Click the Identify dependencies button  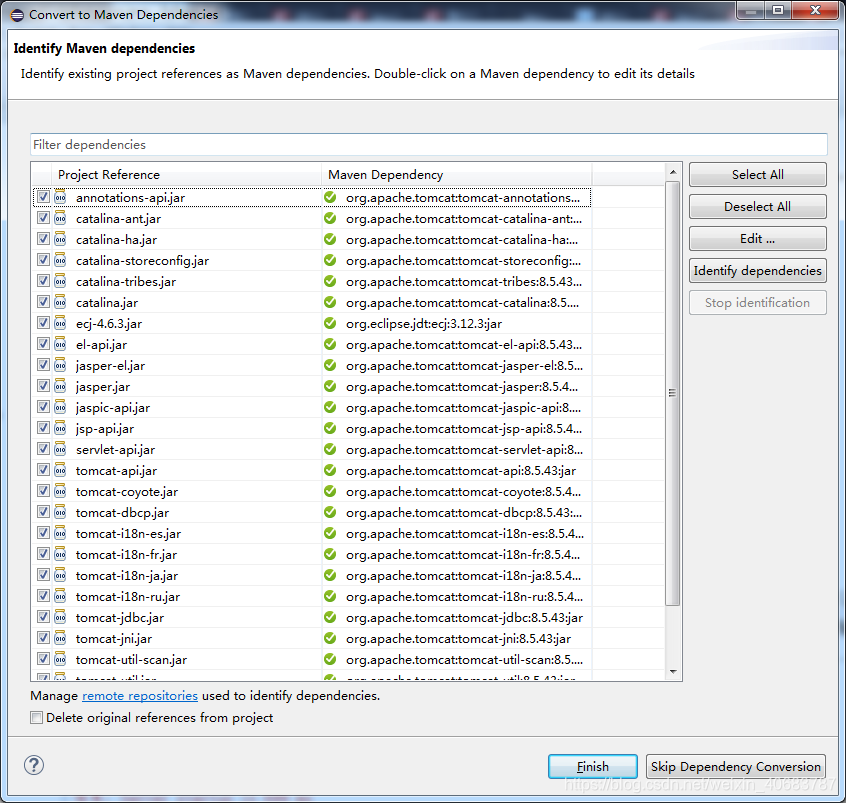(758, 271)
